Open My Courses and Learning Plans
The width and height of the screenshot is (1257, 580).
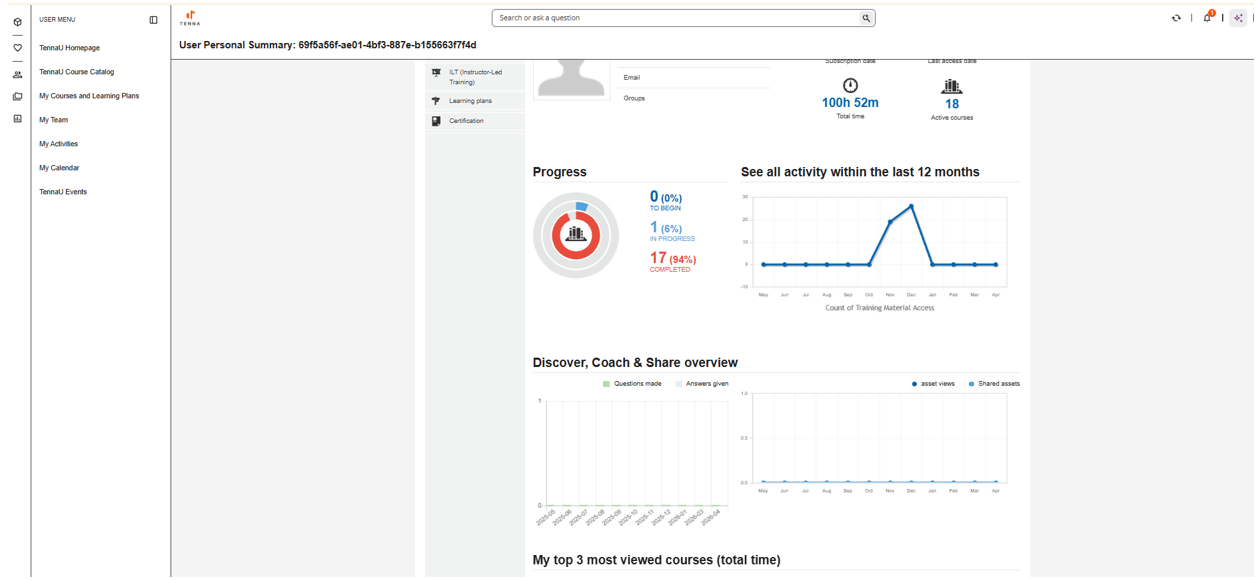[x=89, y=96]
